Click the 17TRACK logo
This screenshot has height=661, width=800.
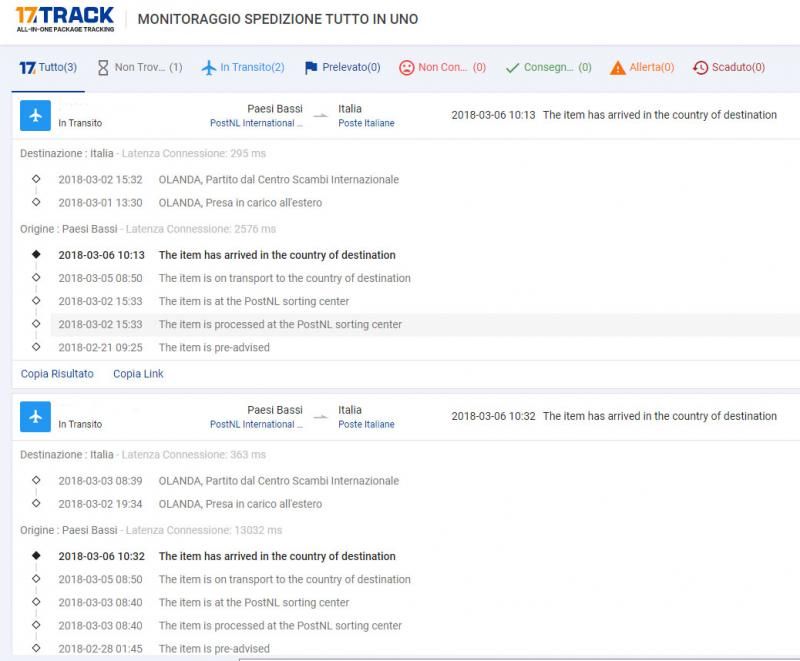[x=65, y=19]
